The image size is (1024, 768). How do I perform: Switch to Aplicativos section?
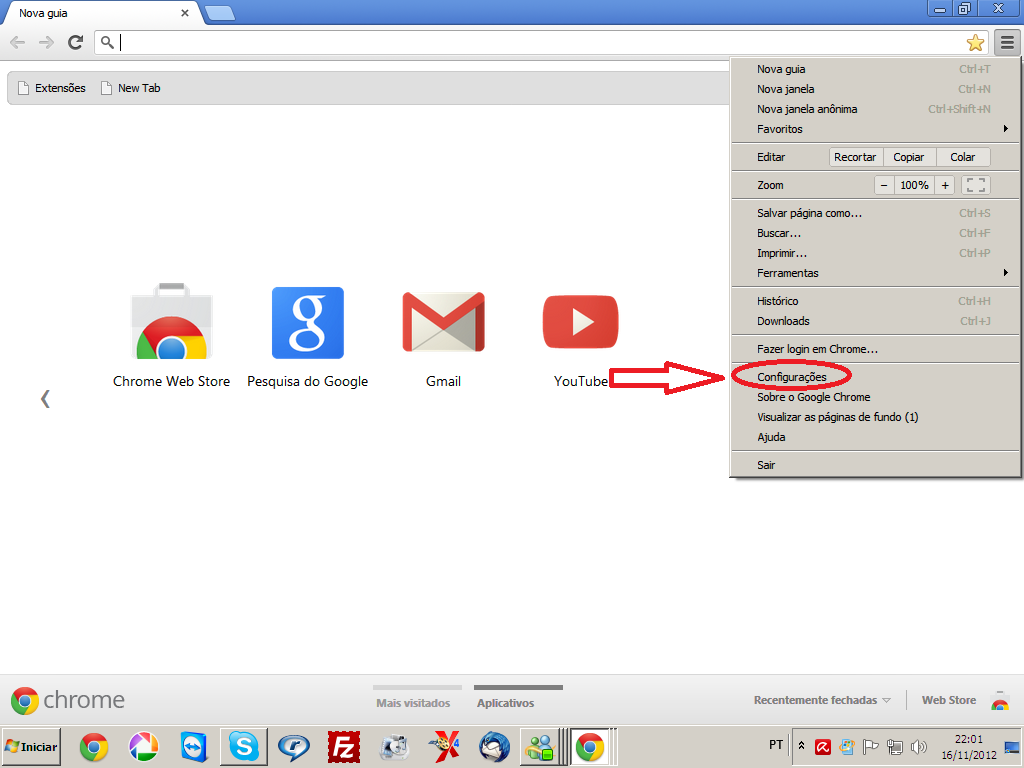(x=505, y=703)
